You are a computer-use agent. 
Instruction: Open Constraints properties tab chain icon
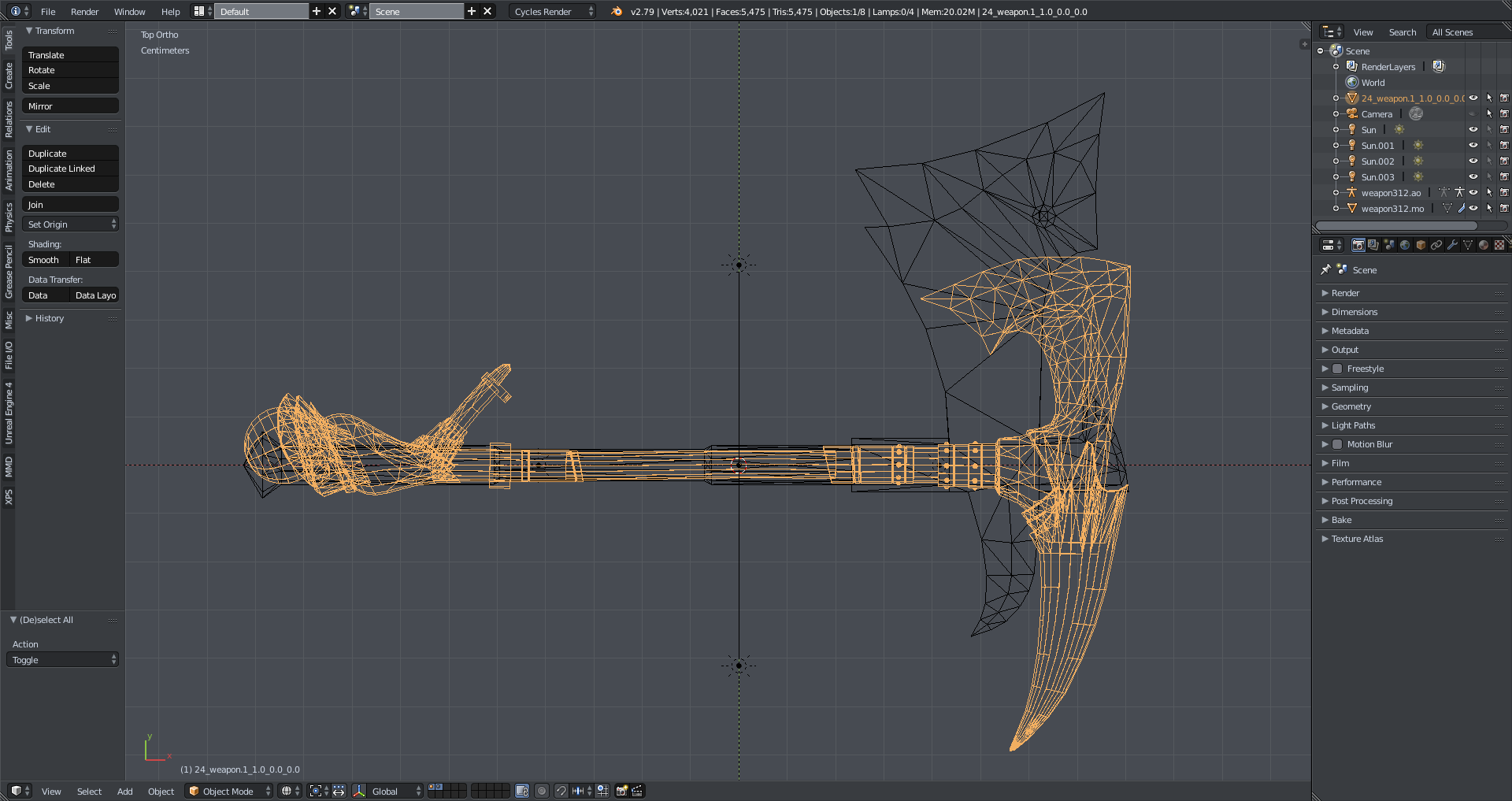click(1436, 245)
